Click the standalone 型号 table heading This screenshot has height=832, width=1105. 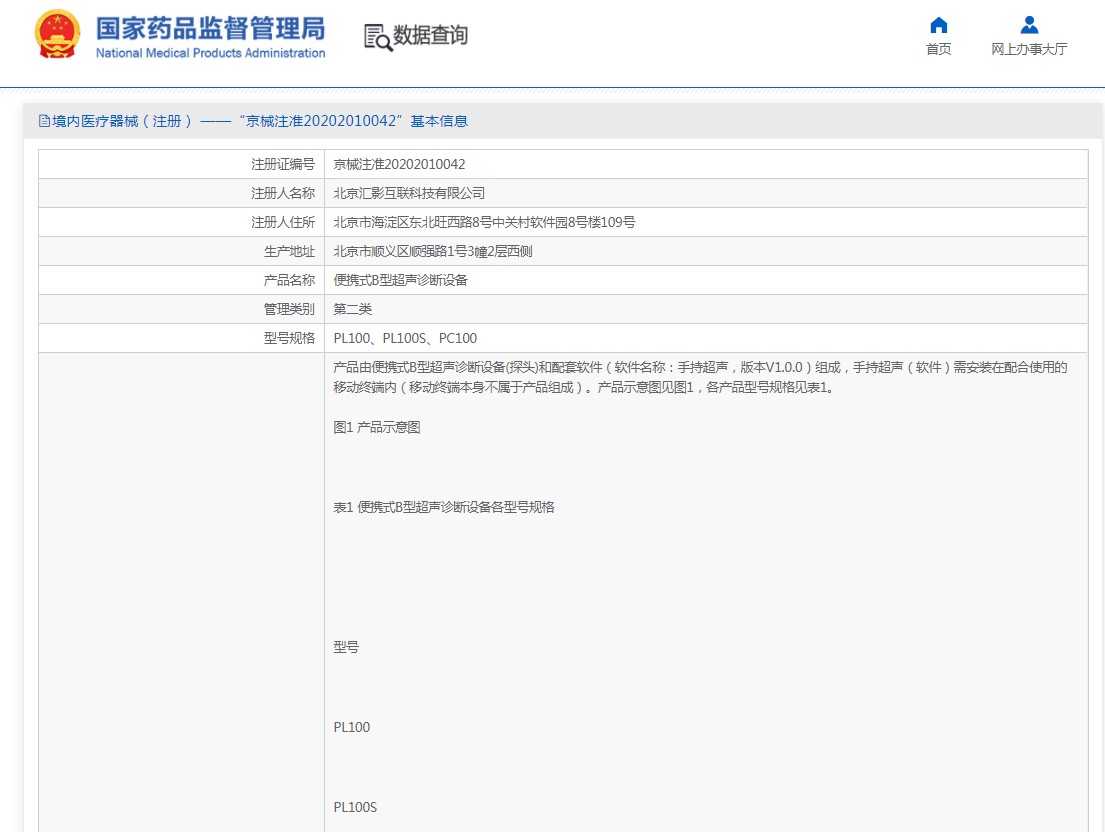coord(346,647)
